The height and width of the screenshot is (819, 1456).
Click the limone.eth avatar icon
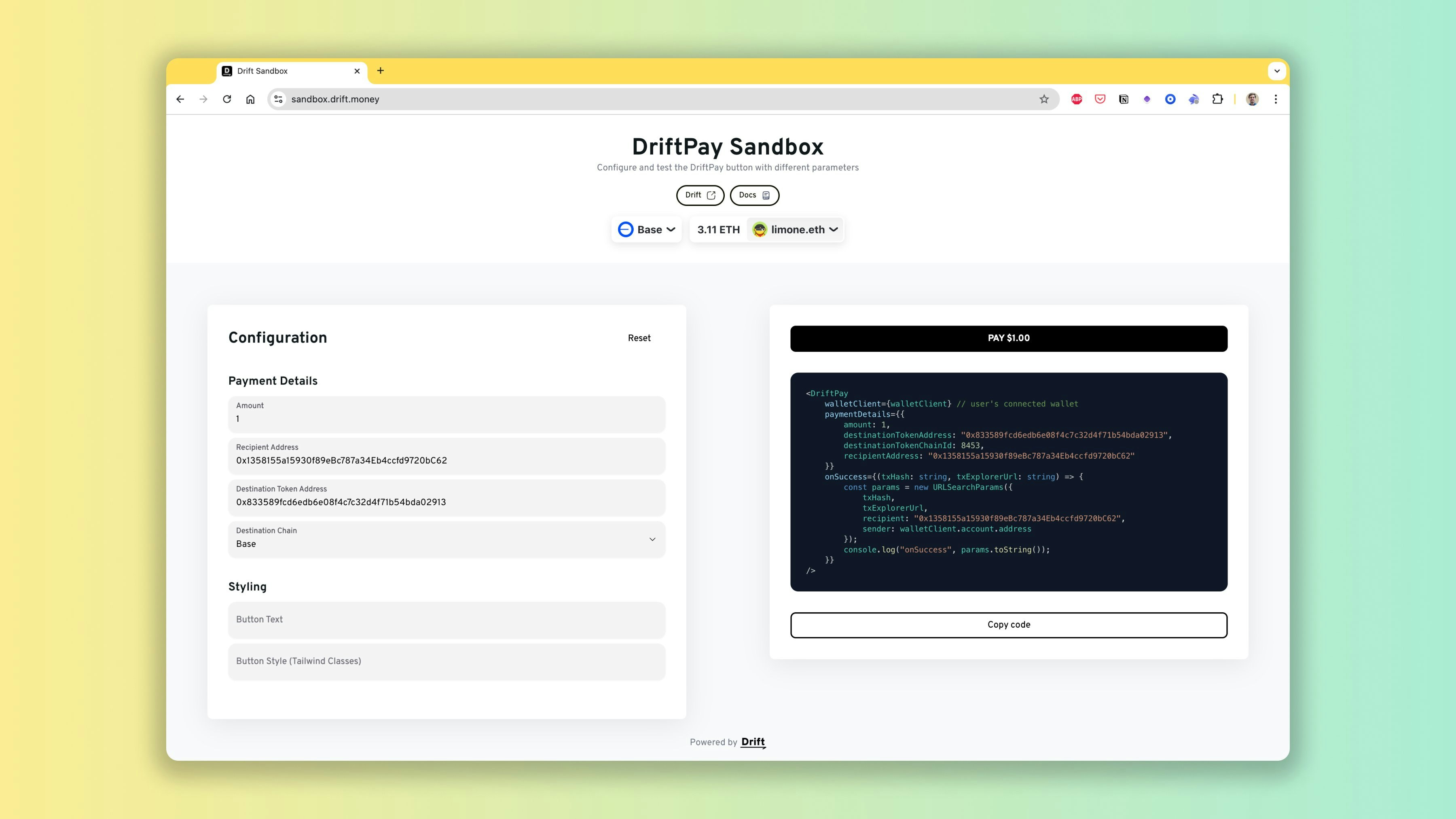coord(760,229)
